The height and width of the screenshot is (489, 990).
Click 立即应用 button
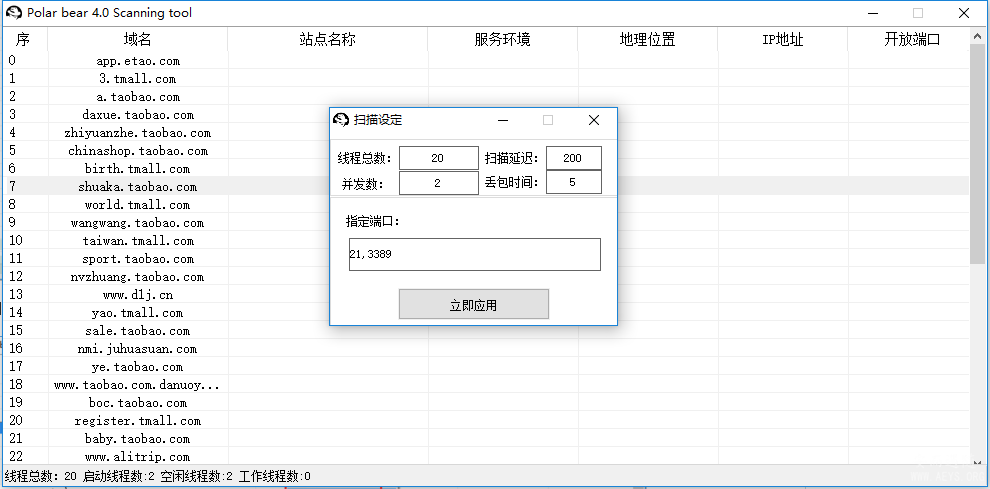(x=474, y=305)
